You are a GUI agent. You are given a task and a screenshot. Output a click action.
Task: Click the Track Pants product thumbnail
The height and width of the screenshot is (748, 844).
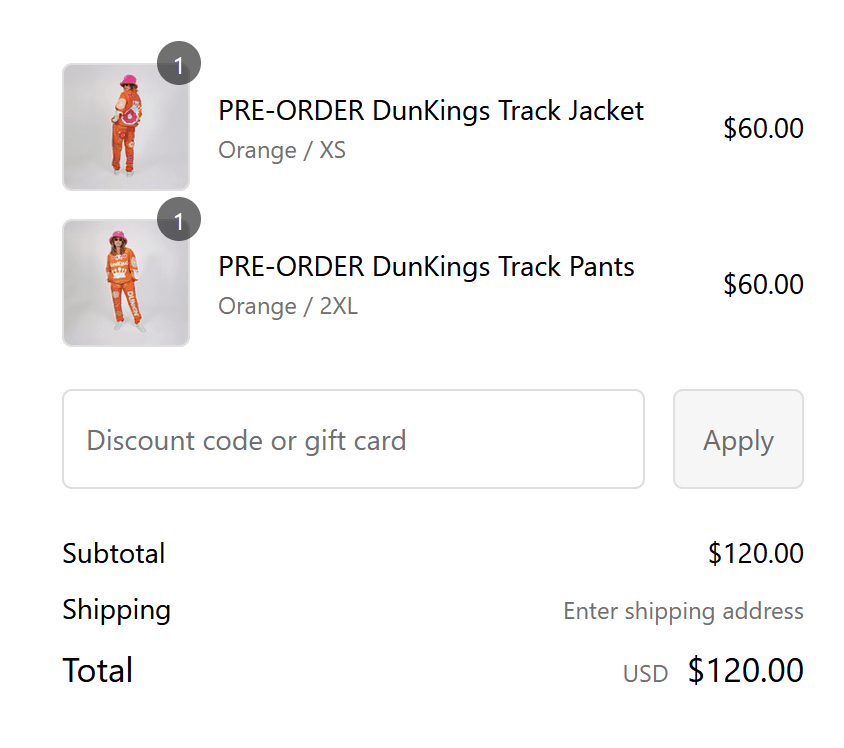[126, 283]
